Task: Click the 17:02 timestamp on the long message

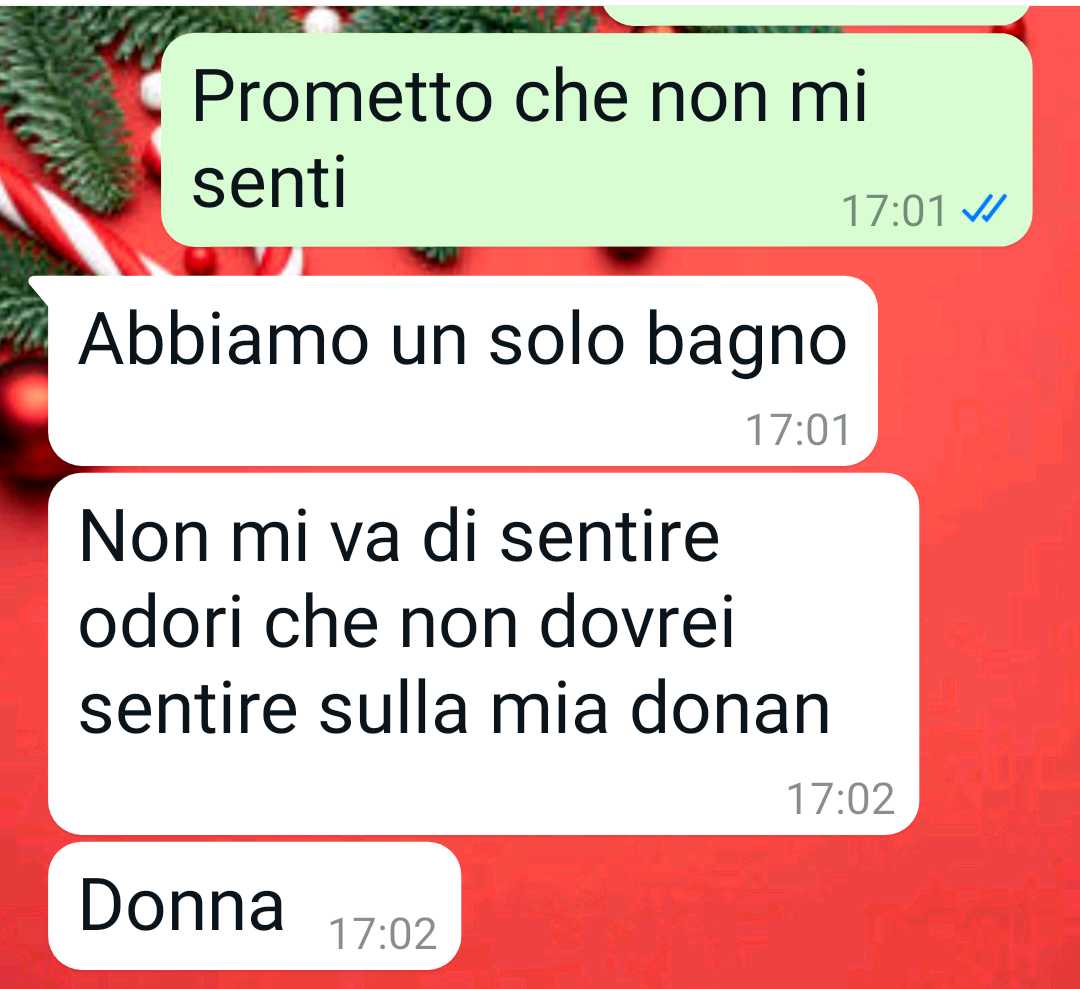Action: pos(841,799)
